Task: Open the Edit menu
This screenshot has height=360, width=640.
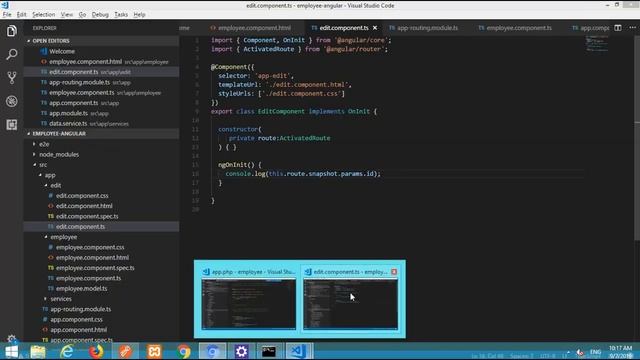Action: (x=22, y=14)
